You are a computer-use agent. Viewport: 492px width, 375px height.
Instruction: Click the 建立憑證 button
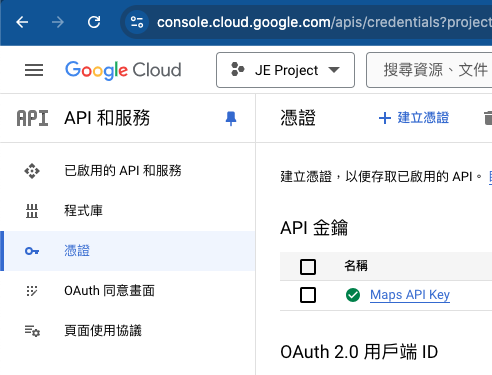[x=414, y=118]
